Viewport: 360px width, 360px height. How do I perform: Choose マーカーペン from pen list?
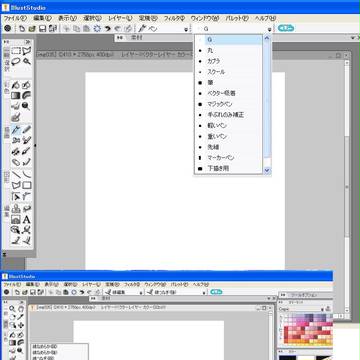pos(228,158)
